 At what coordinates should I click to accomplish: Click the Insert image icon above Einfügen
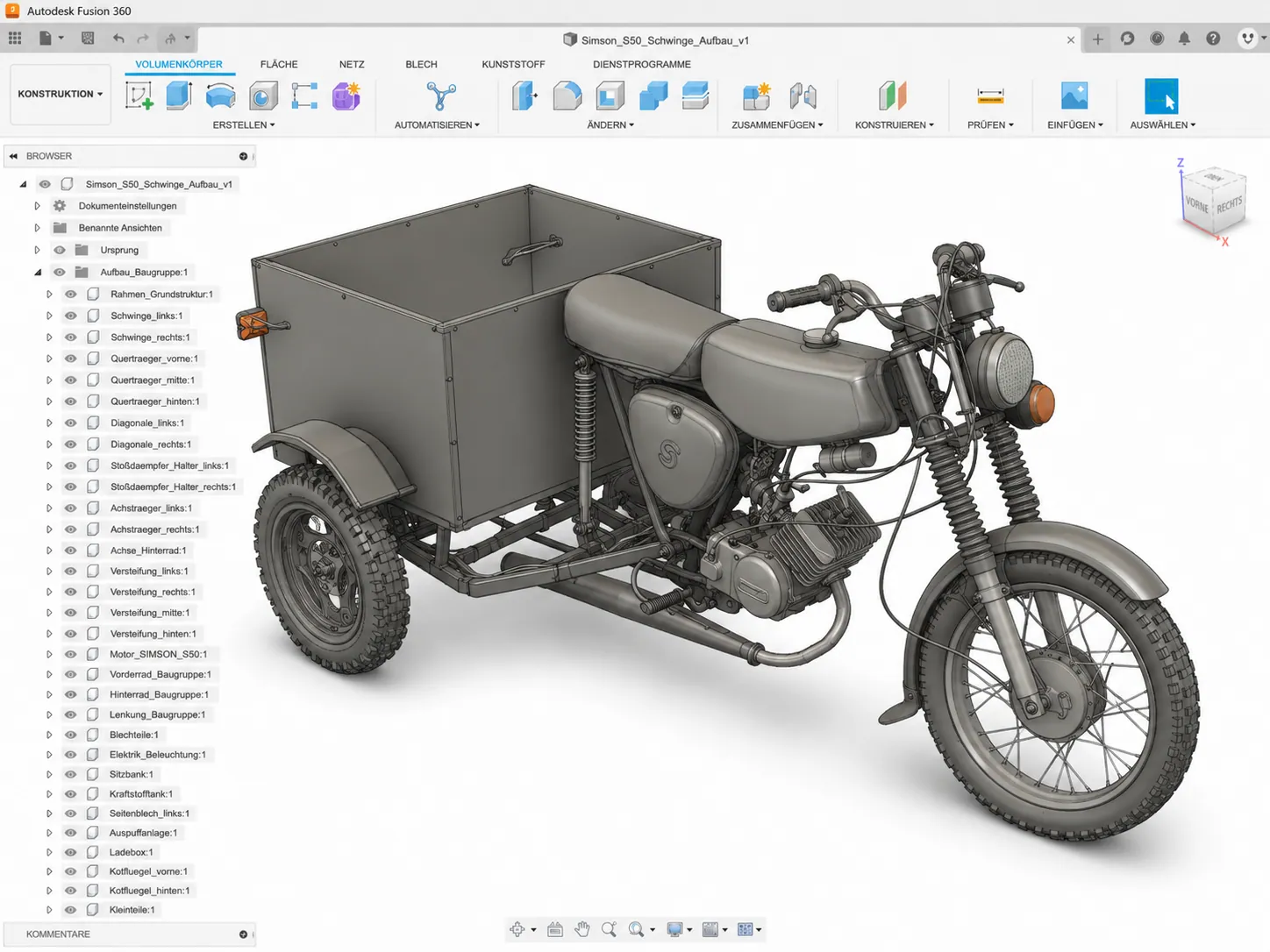coord(1074,96)
